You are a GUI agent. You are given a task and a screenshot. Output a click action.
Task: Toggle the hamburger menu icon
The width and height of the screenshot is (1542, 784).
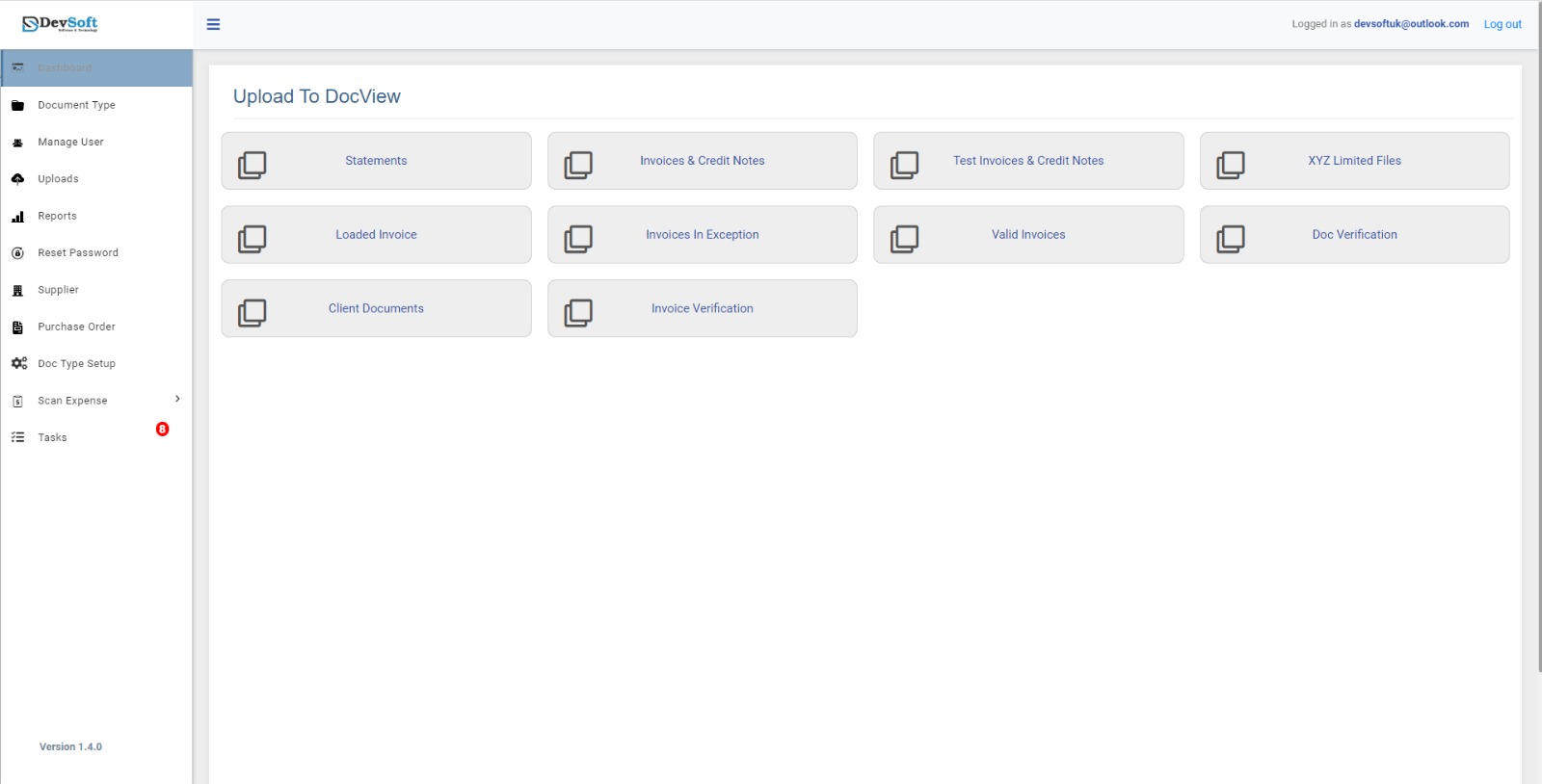(x=213, y=24)
